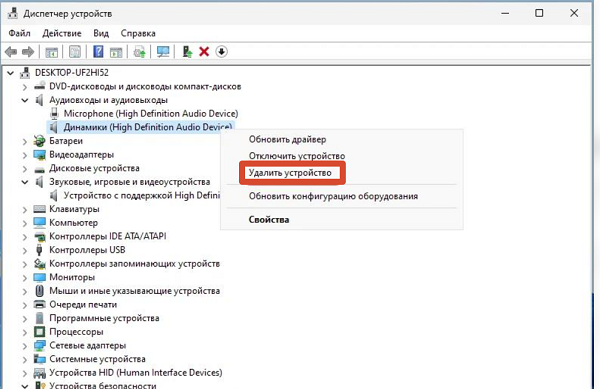
Task: Maximize the Device Manager window
Action: [x=539, y=13]
